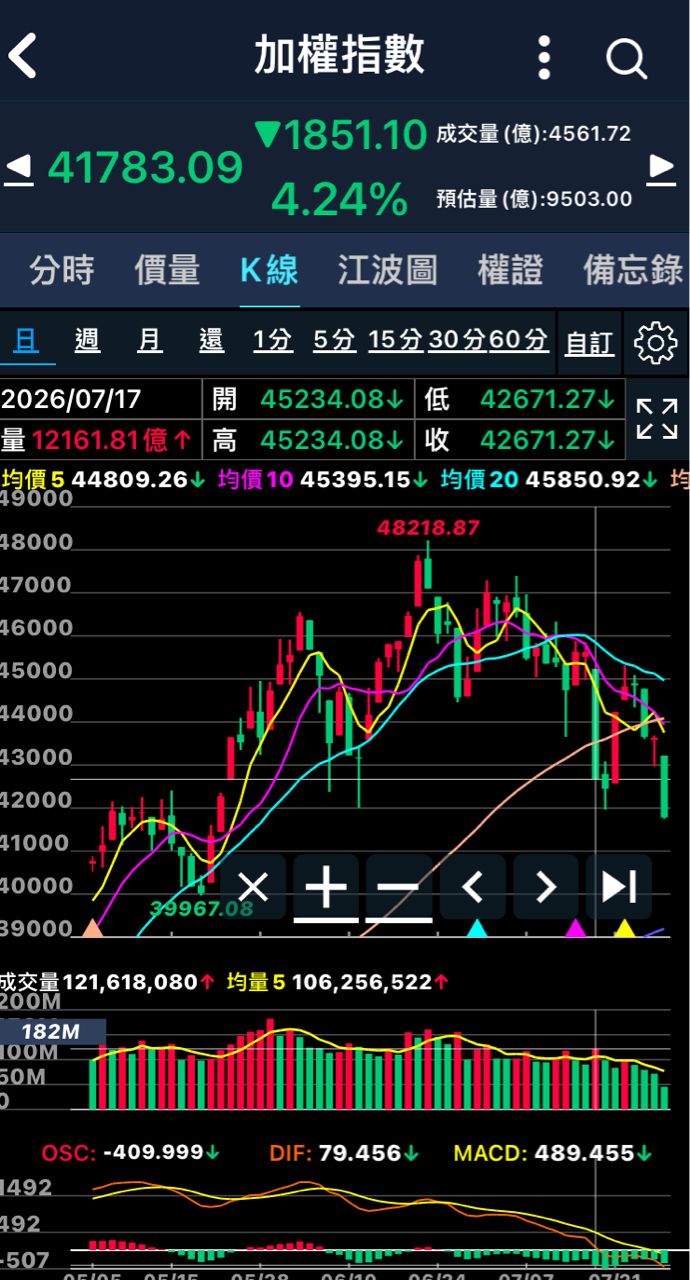Expand chart to fullscreen
The height and width of the screenshot is (1280, 690).
click(x=657, y=419)
